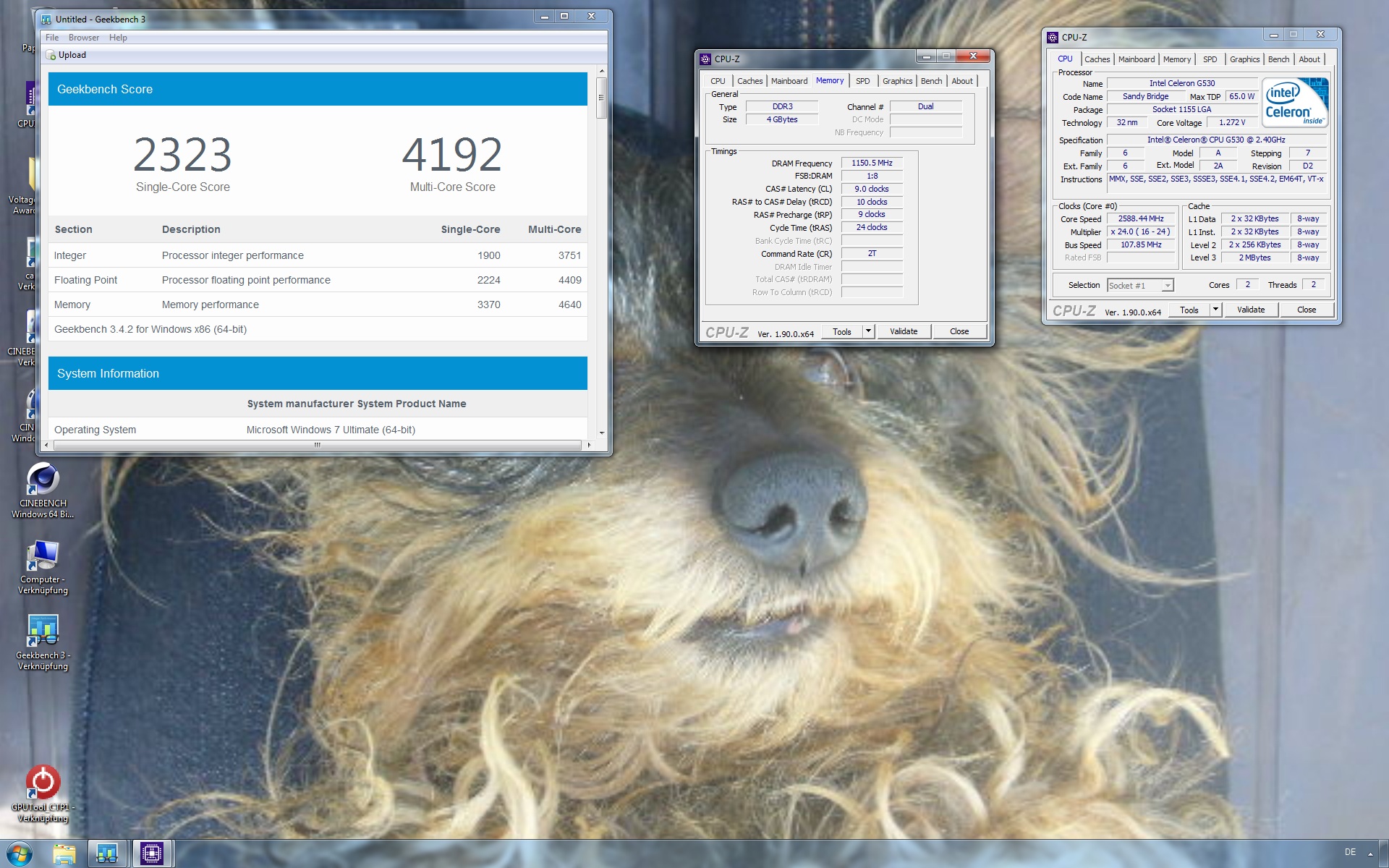Click Geekbench vertical scrollbar up arrow

pos(601,71)
